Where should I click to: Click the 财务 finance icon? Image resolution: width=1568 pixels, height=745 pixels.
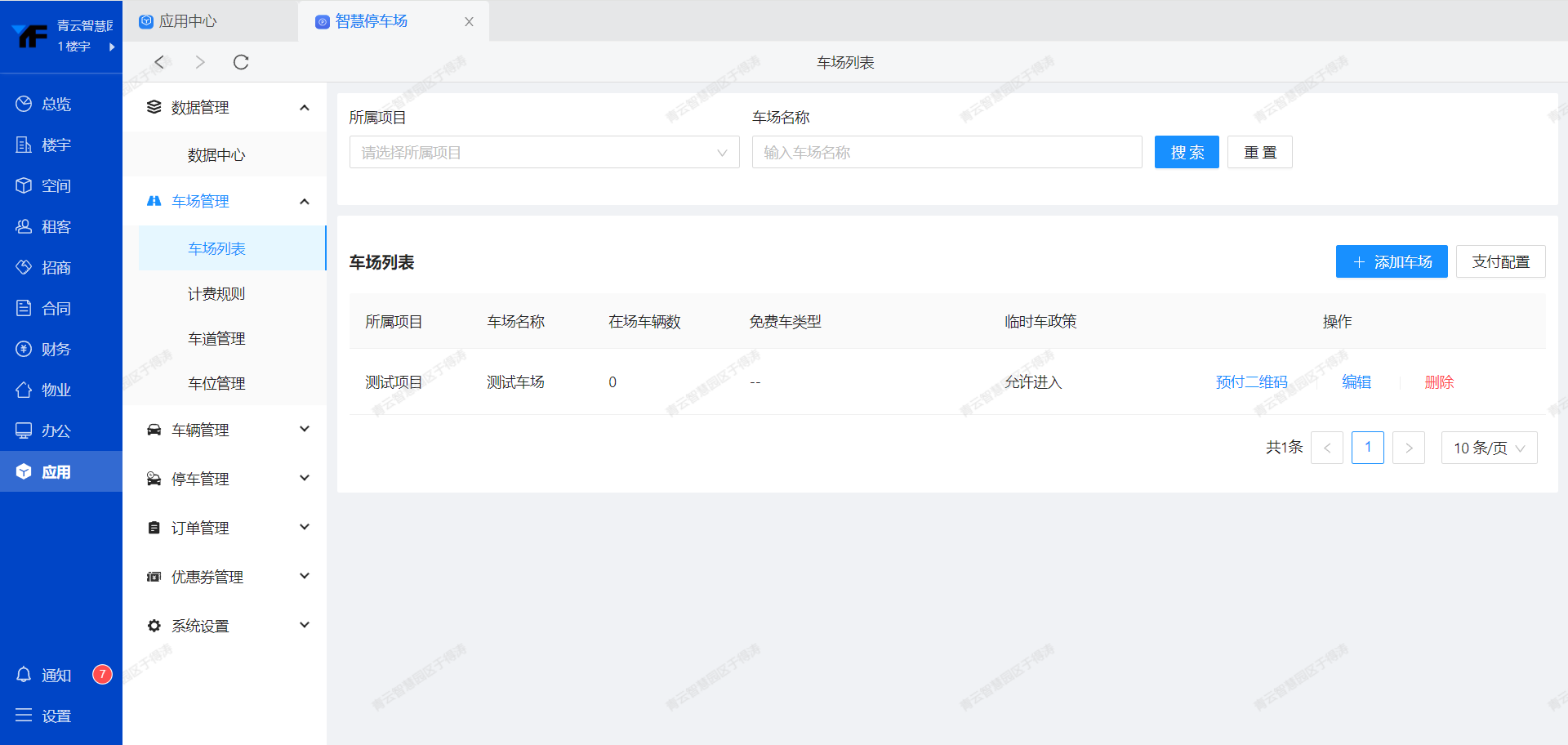coord(24,349)
